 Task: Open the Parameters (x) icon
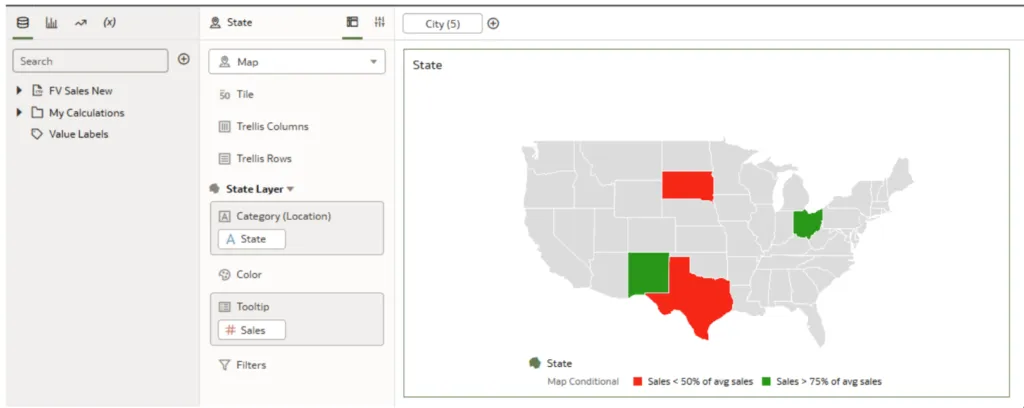click(x=109, y=22)
